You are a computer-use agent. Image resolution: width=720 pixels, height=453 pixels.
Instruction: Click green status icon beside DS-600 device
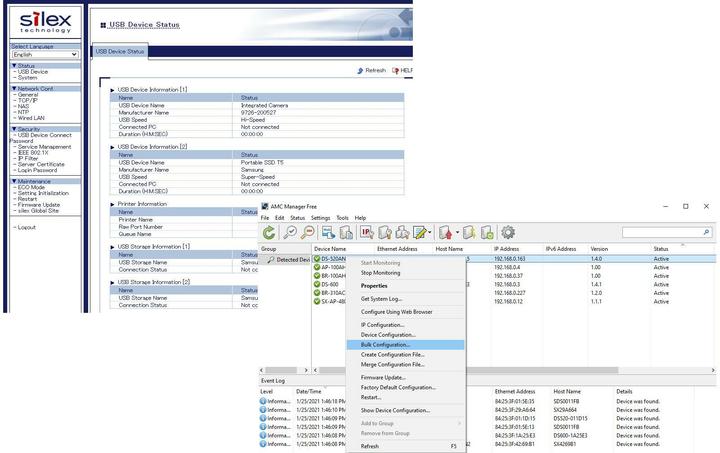click(317, 284)
